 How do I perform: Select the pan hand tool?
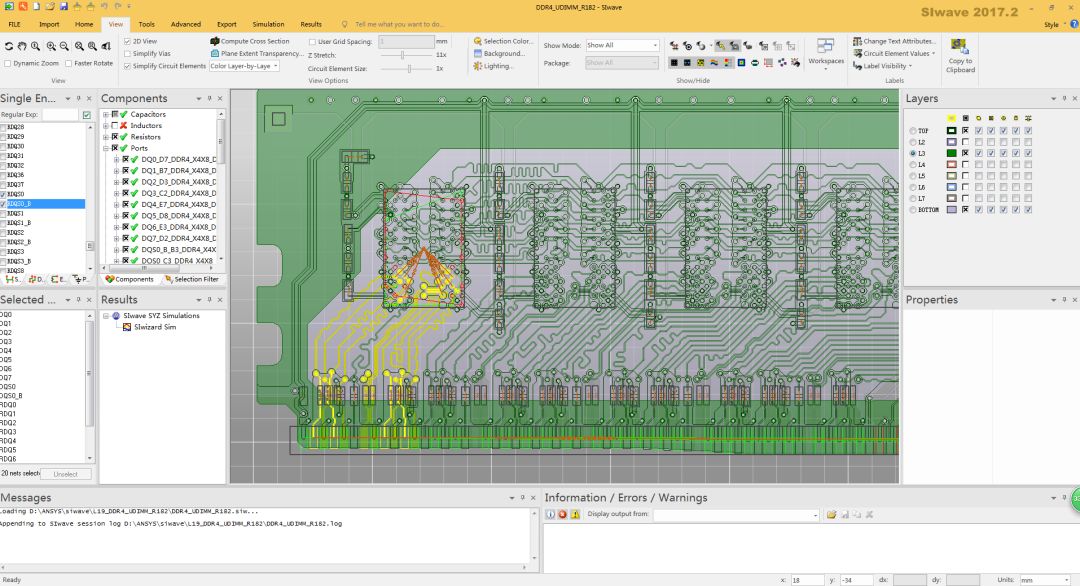pyautogui.click(x=22, y=46)
